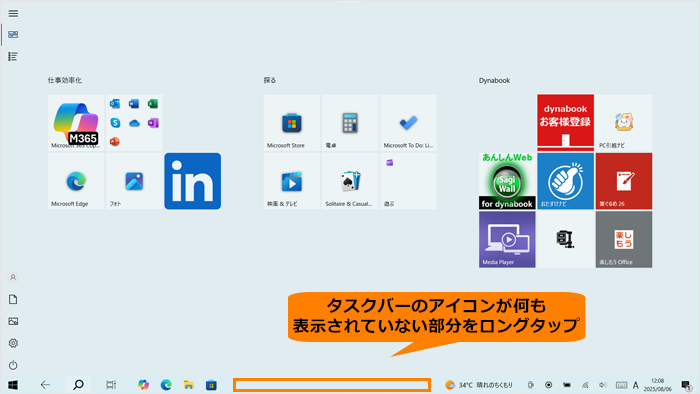This screenshot has height=394, width=700.
Task: Open the touch keyboard tray icon
Action: (621, 385)
